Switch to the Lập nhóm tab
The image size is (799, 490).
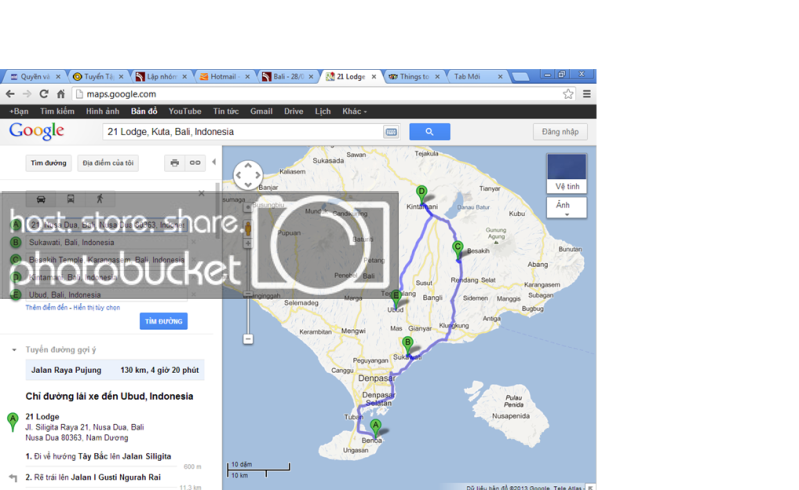click(x=160, y=76)
